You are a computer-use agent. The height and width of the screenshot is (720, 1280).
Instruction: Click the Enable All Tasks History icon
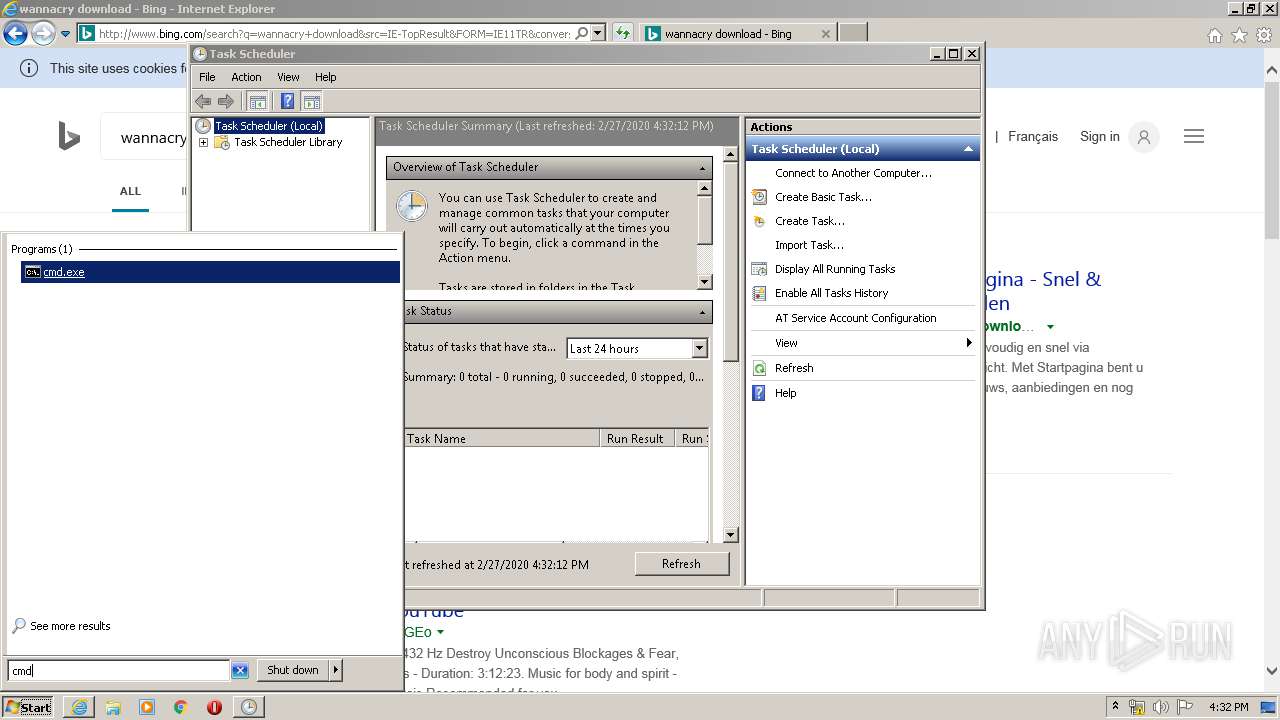point(760,293)
